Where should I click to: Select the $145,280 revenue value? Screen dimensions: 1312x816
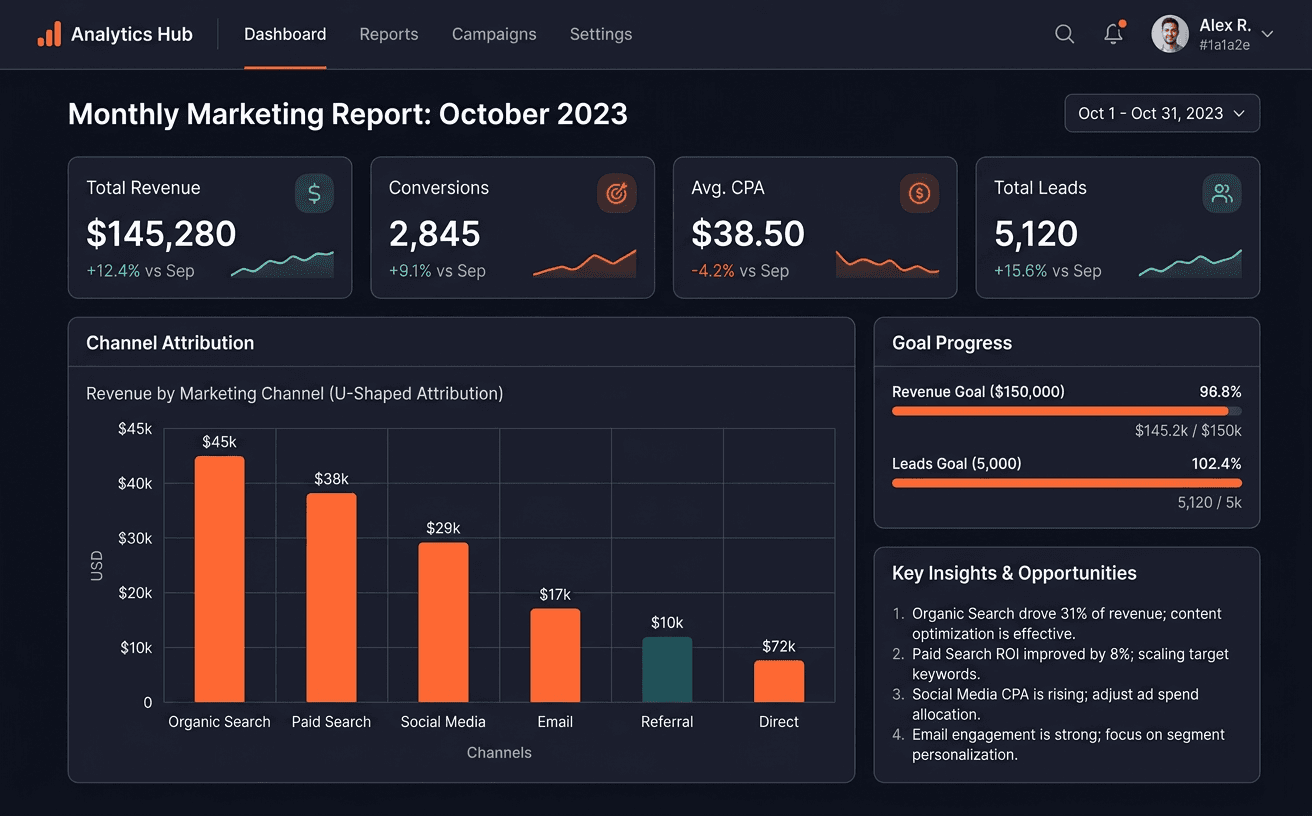pos(161,233)
